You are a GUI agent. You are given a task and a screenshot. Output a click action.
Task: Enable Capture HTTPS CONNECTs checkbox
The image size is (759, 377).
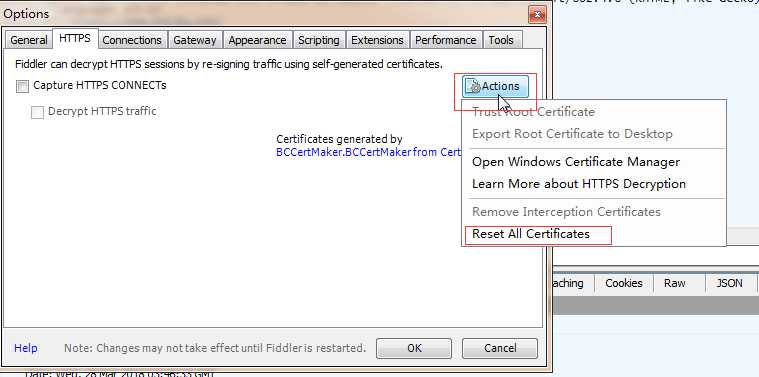tap(22, 86)
